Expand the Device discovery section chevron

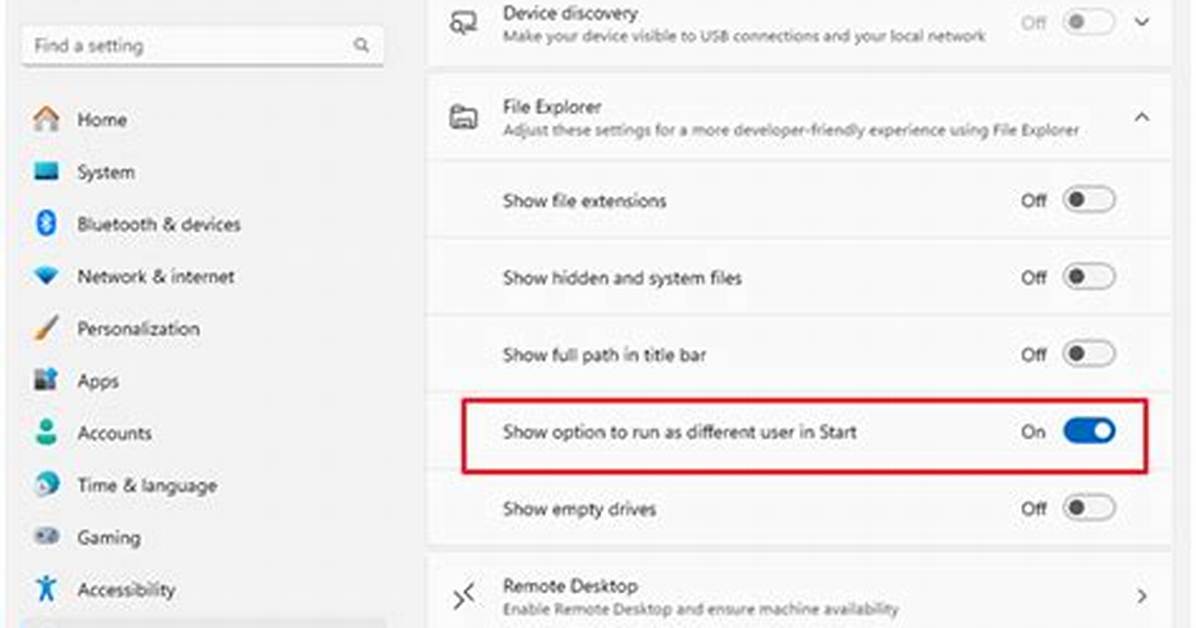pyautogui.click(x=1142, y=22)
